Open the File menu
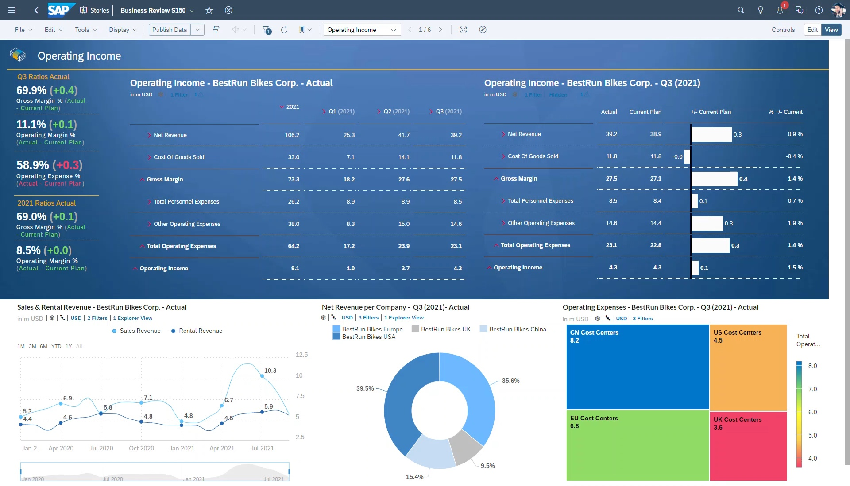This screenshot has height=486, width=850. pyautogui.click(x=22, y=30)
